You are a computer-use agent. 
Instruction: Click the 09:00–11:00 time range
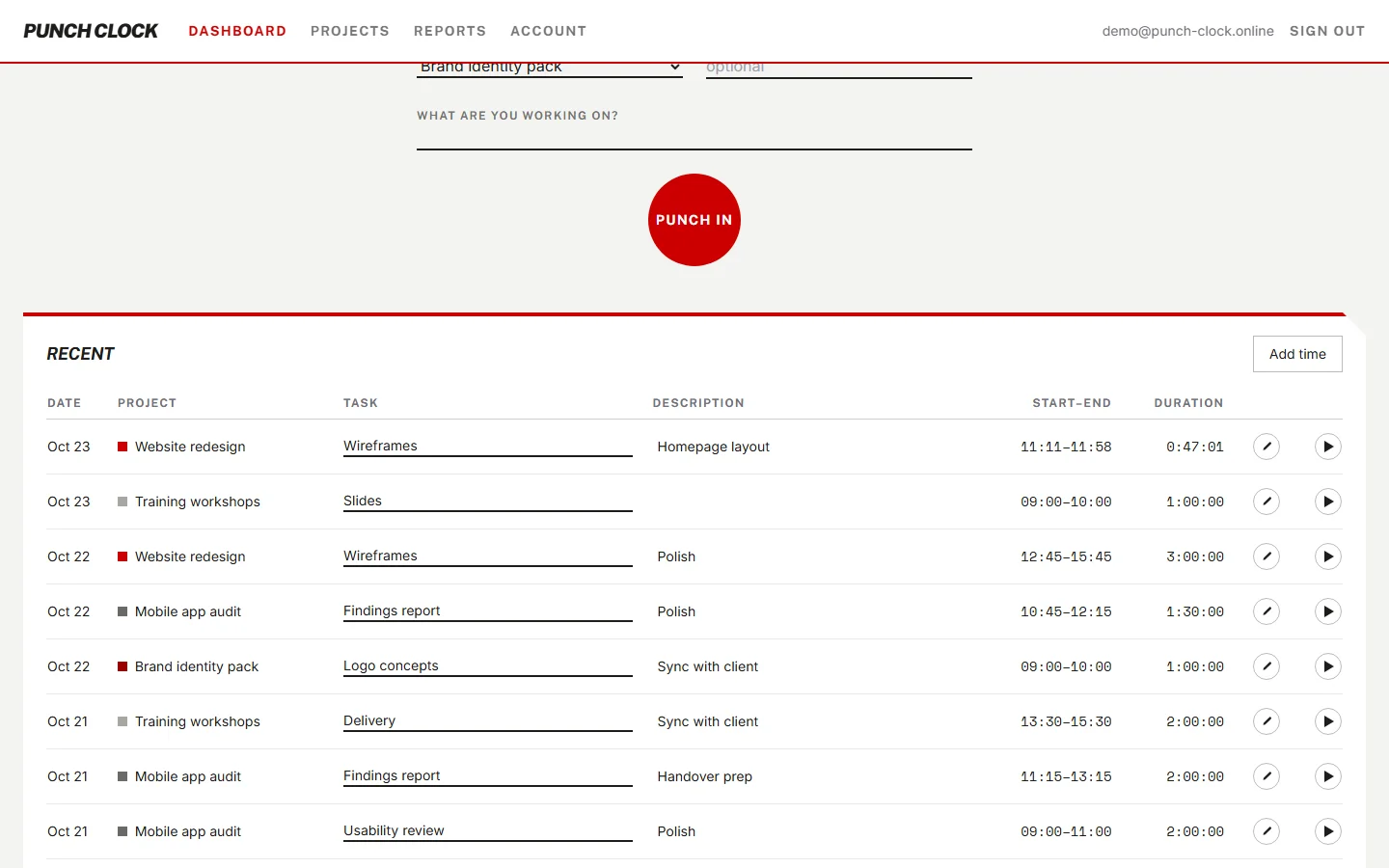(x=1066, y=831)
